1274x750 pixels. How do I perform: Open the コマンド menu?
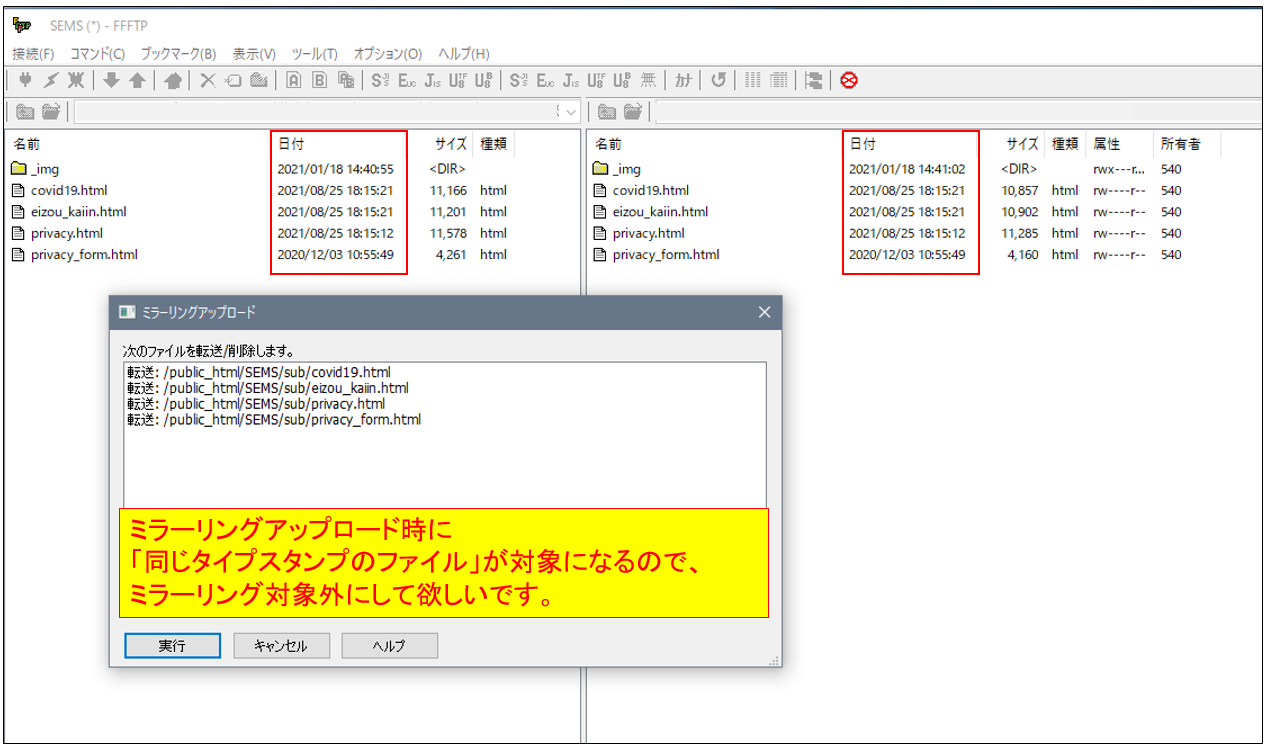98,54
